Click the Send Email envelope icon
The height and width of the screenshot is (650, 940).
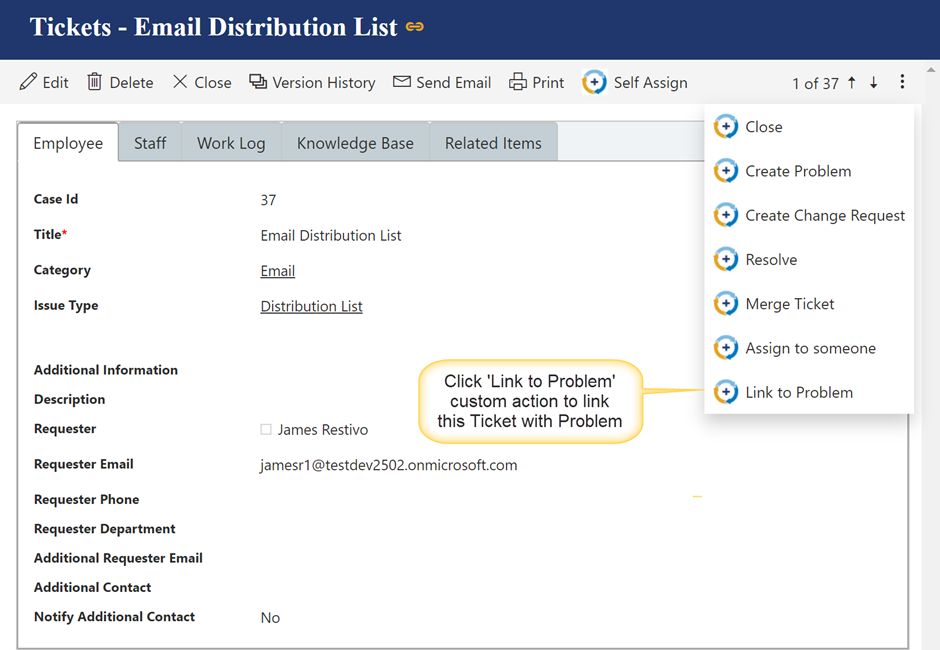[402, 82]
